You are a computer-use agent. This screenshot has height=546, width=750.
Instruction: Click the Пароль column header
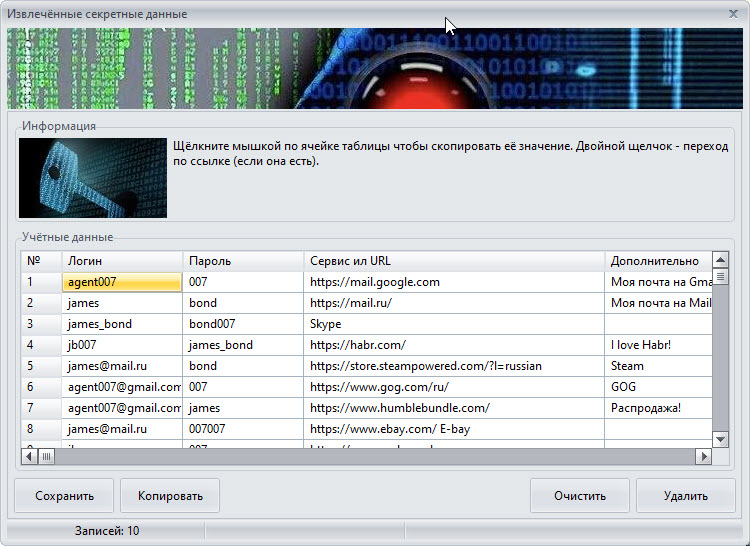point(243,261)
